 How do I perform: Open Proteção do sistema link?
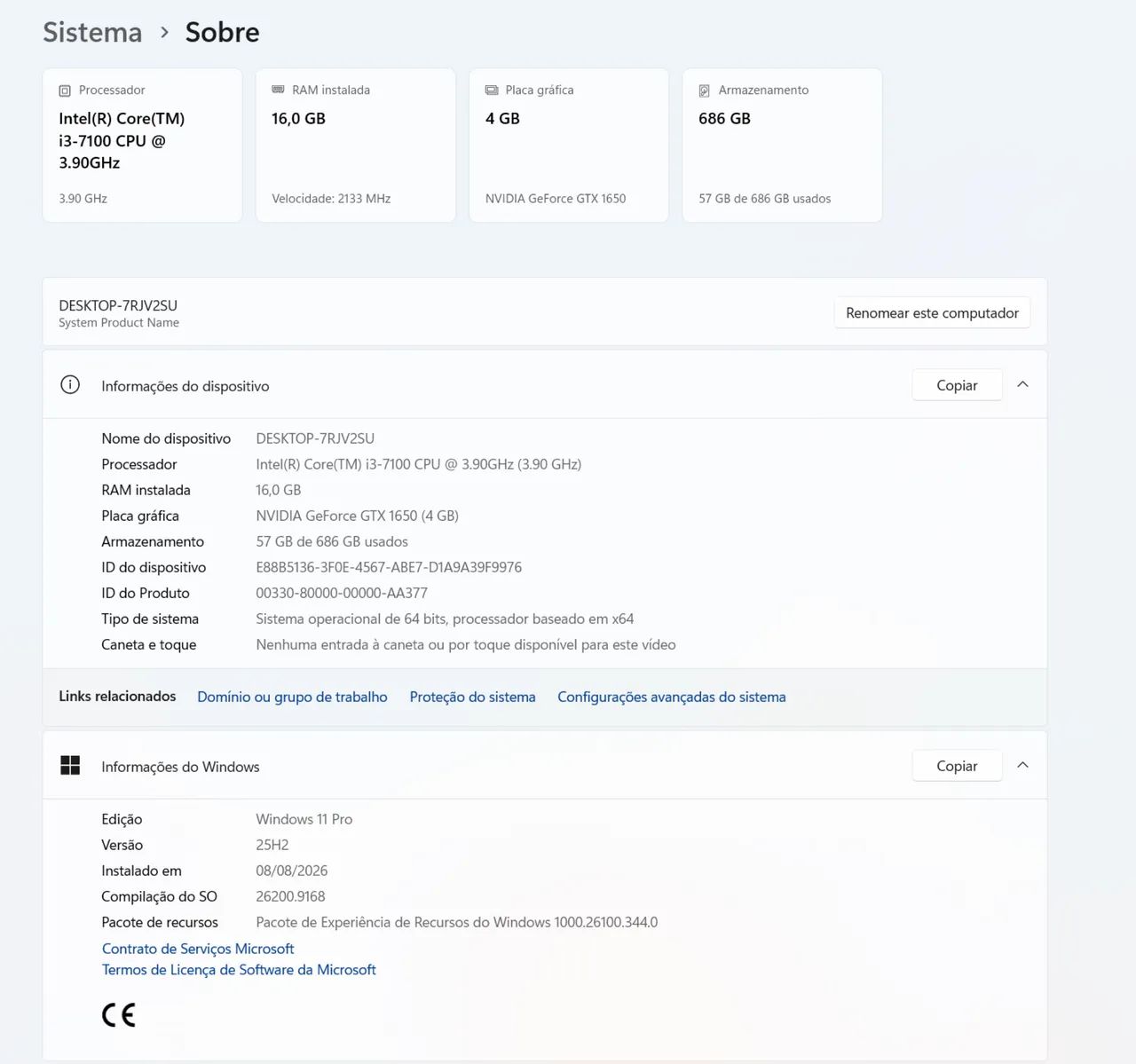click(x=472, y=697)
